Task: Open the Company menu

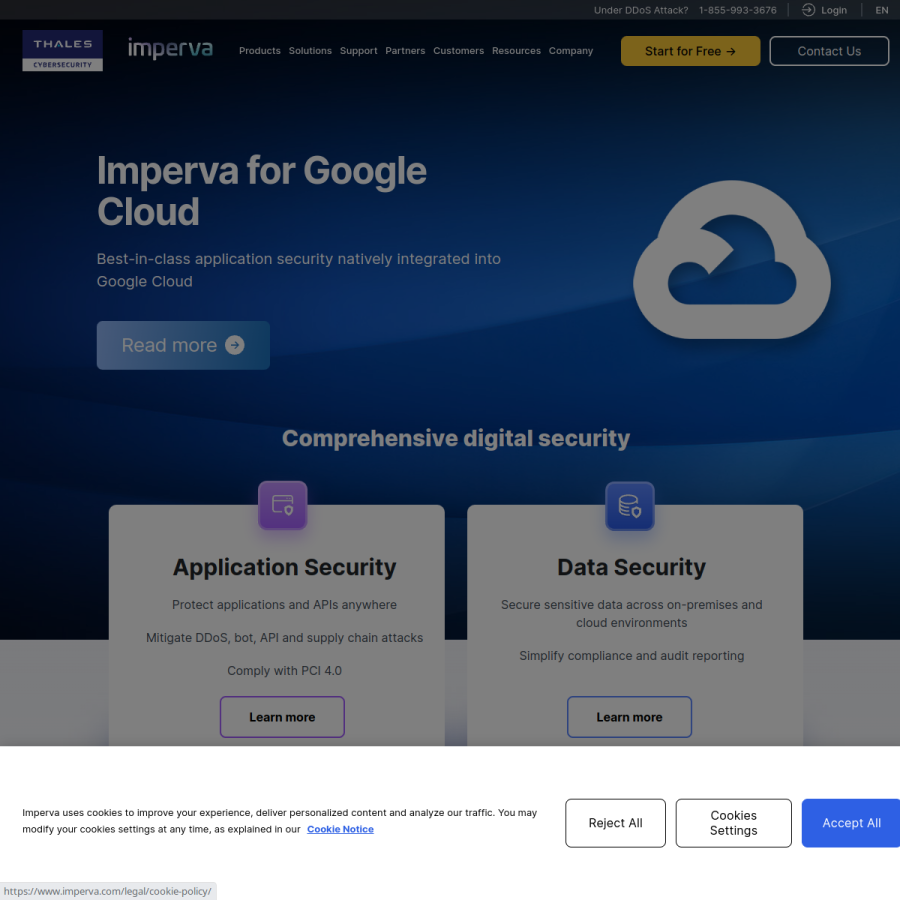Action: point(571,51)
